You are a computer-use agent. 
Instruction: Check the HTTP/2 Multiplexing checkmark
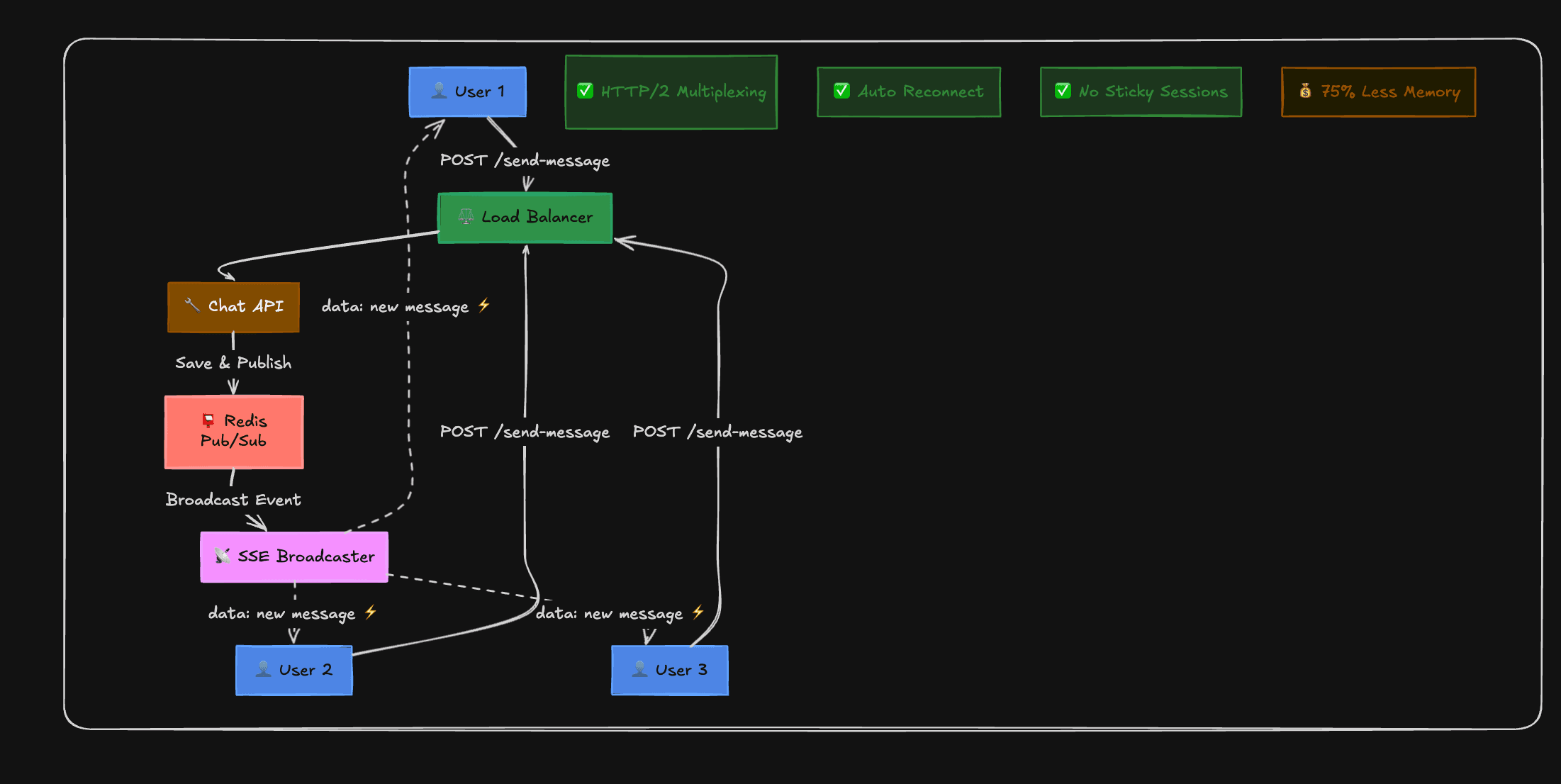tap(584, 91)
